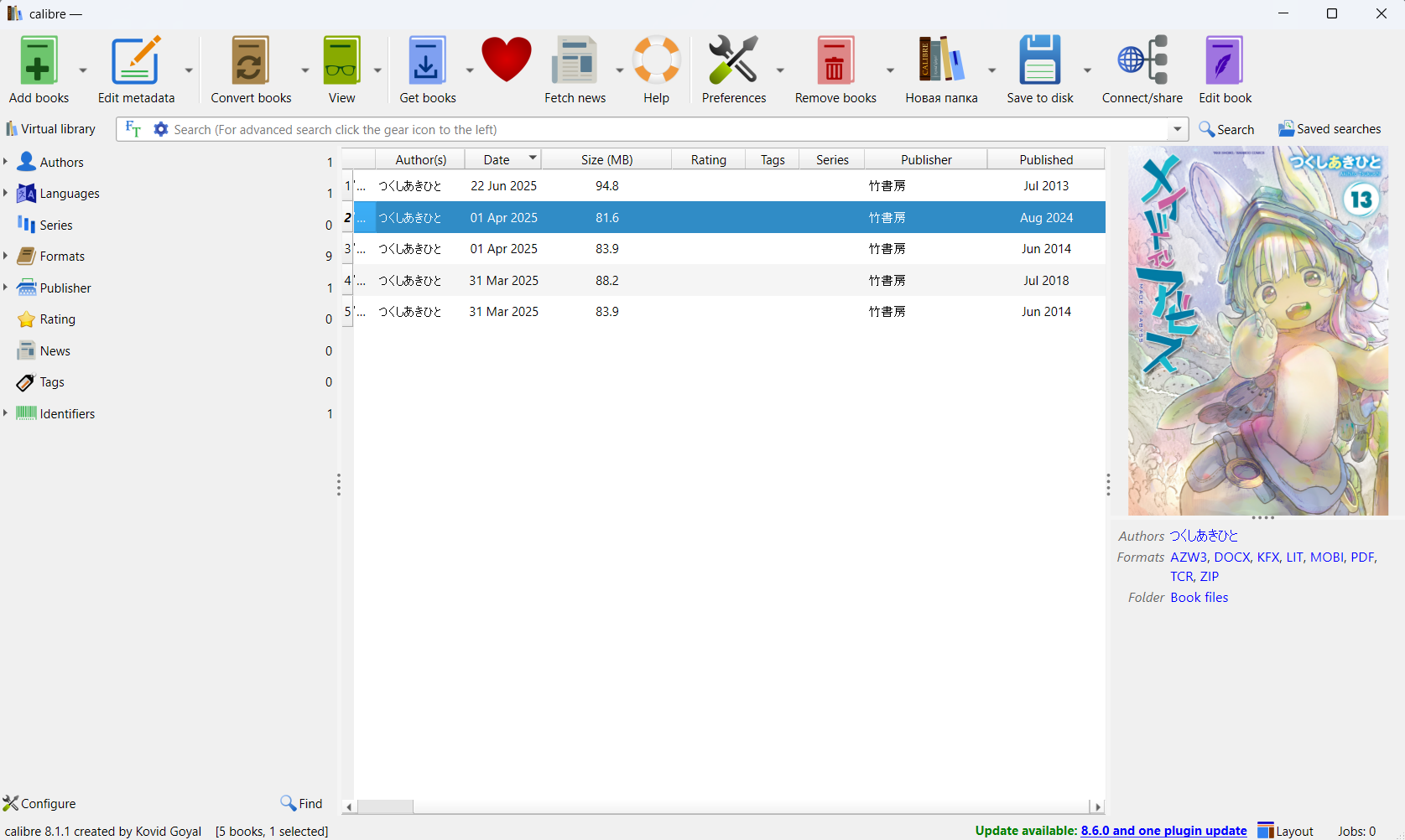Image resolution: width=1405 pixels, height=840 pixels.
Task: Open advanced search gear icon
Action: 161,129
